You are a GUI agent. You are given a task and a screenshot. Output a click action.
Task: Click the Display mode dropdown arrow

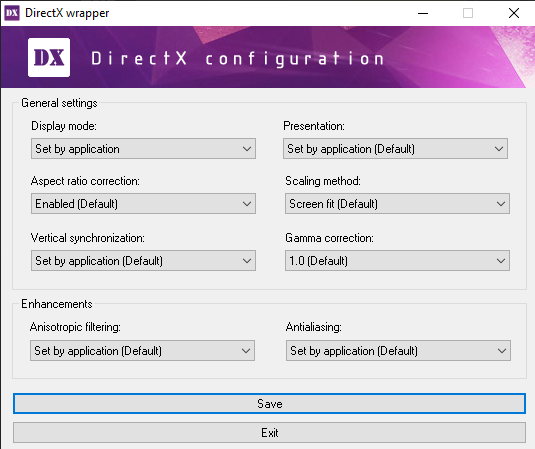(x=247, y=149)
